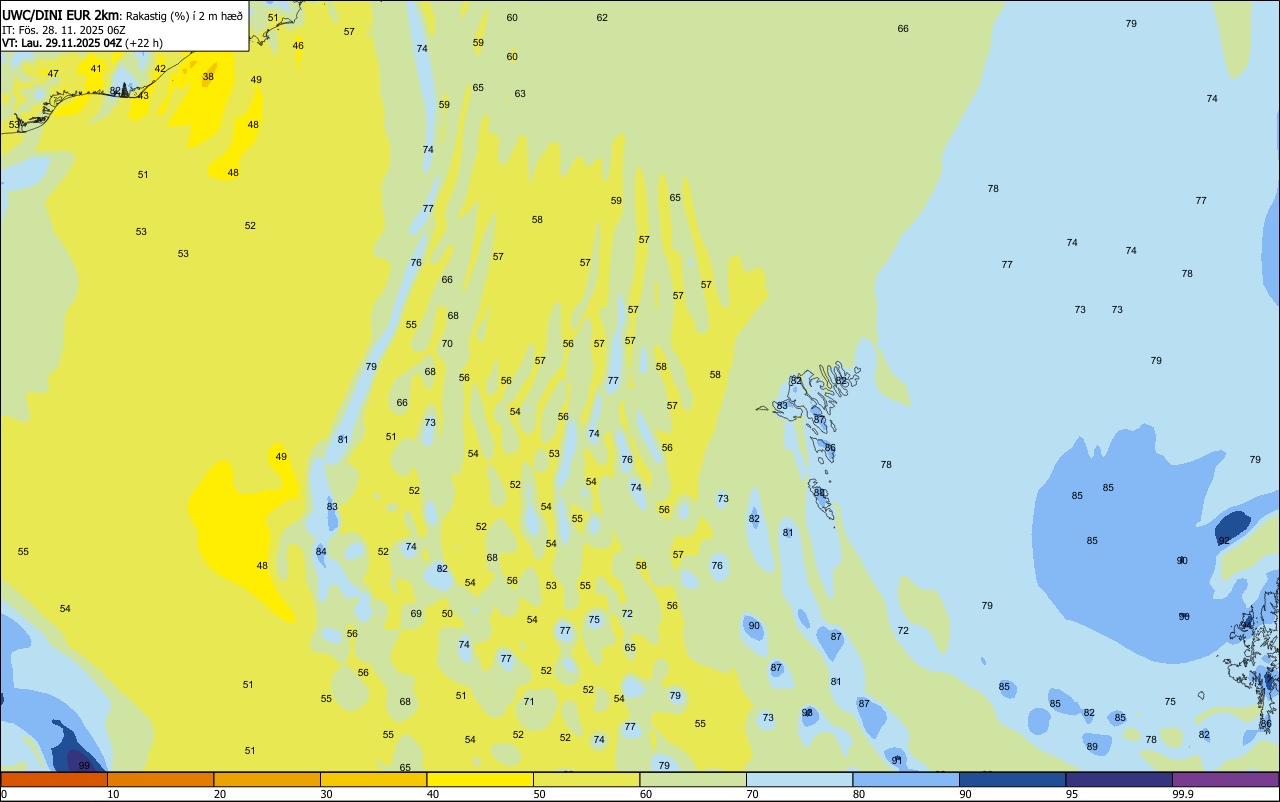Click the humidity value 91 on the map
Screen dimensions: 1280x802
pos(897,761)
